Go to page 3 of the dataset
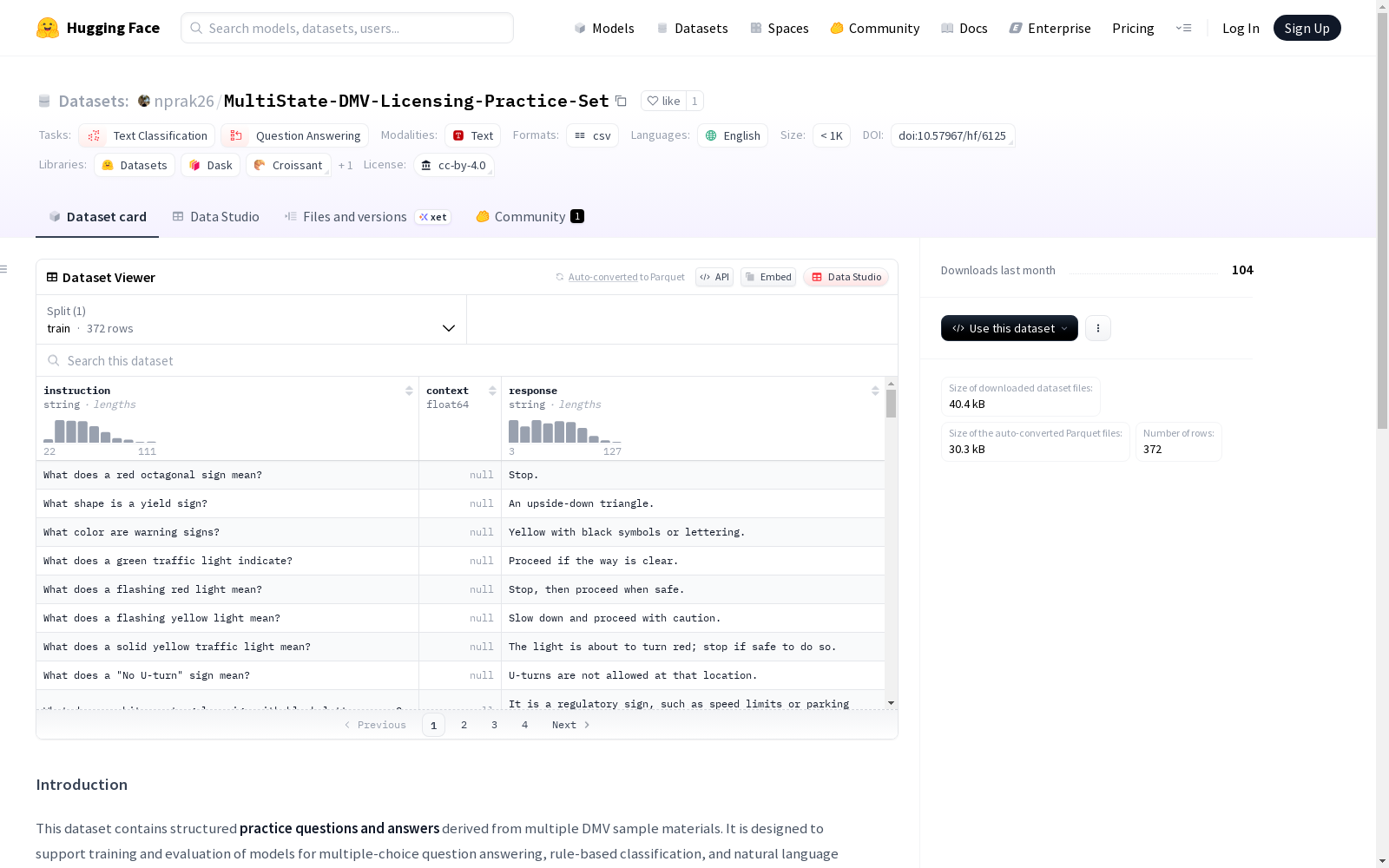 click(495, 725)
